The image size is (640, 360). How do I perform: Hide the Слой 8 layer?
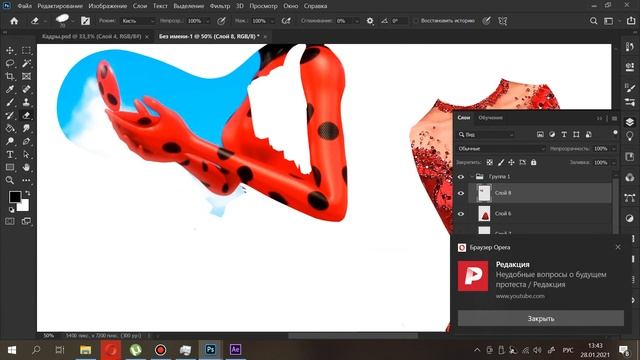tap(461, 193)
